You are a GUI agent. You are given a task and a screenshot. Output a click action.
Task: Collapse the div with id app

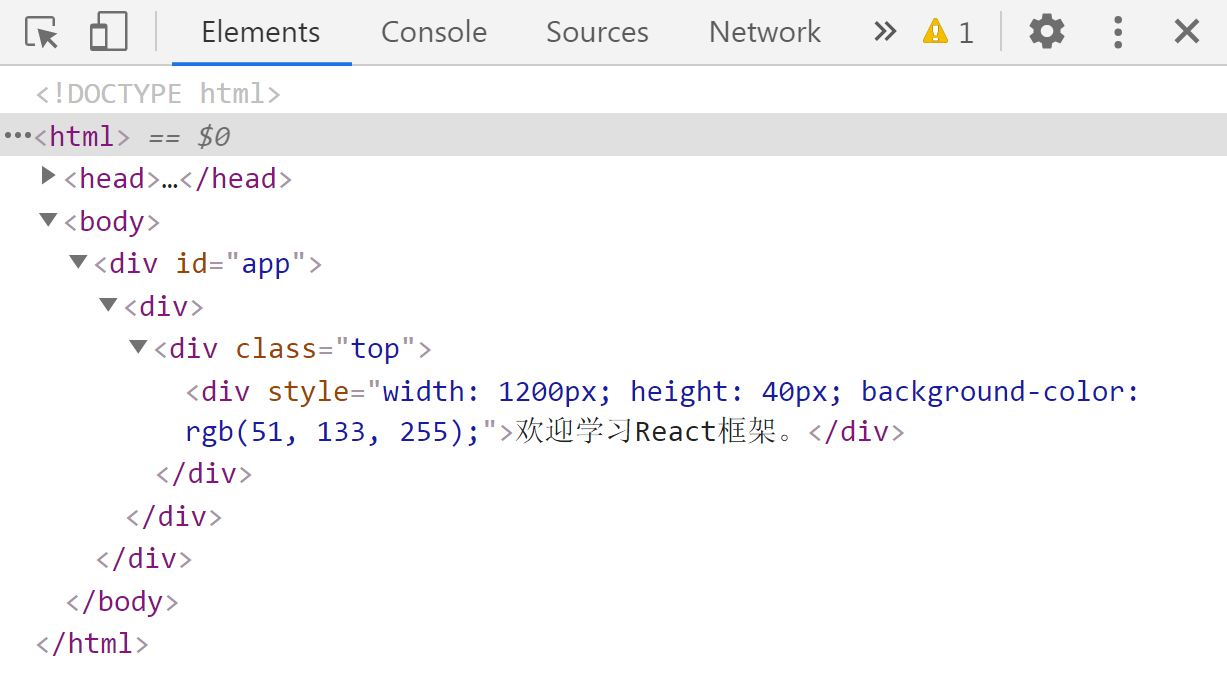point(77,262)
